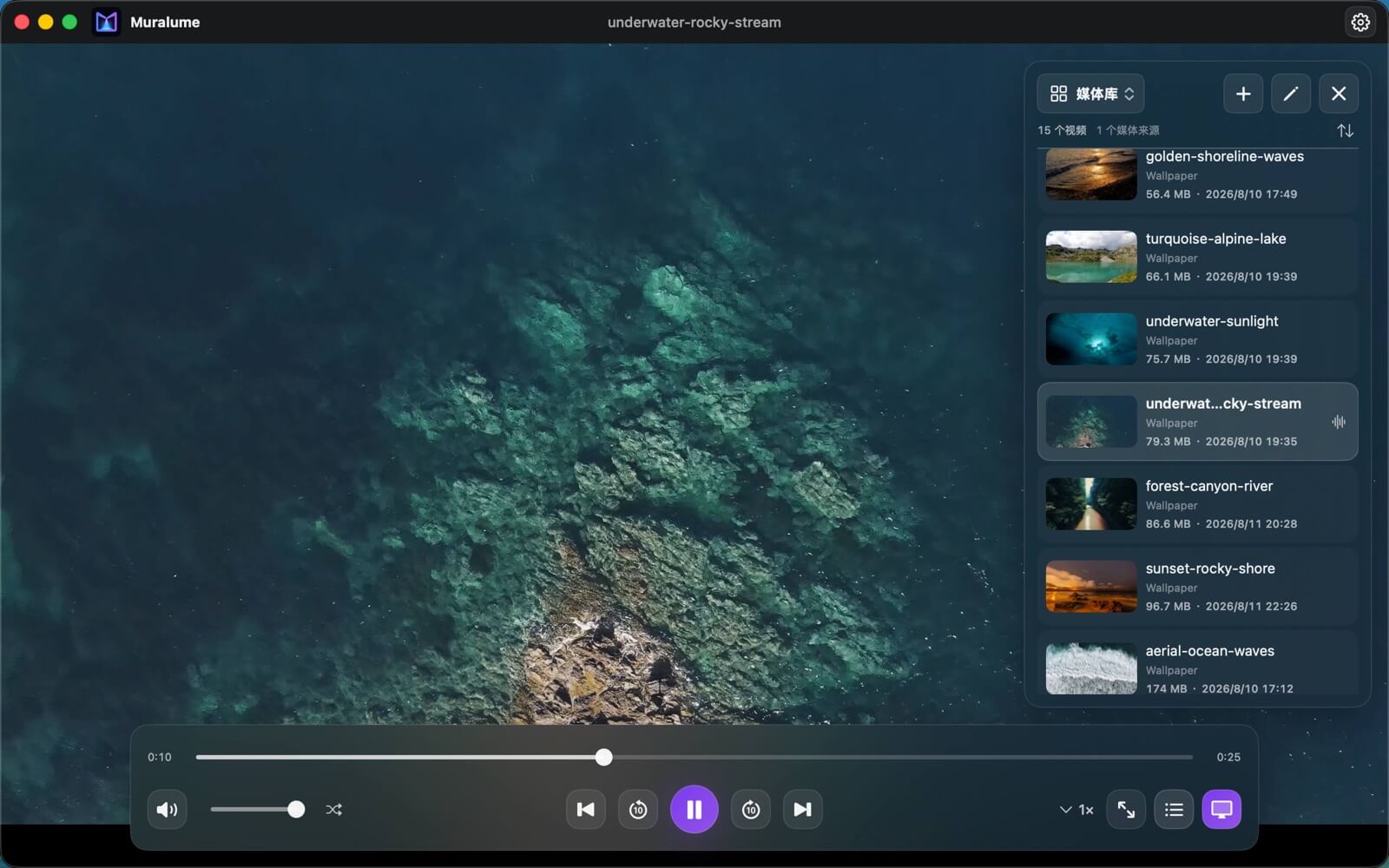This screenshot has width=1389, height=868.
Task: Skip to the previous video
Action: [586, 810]
